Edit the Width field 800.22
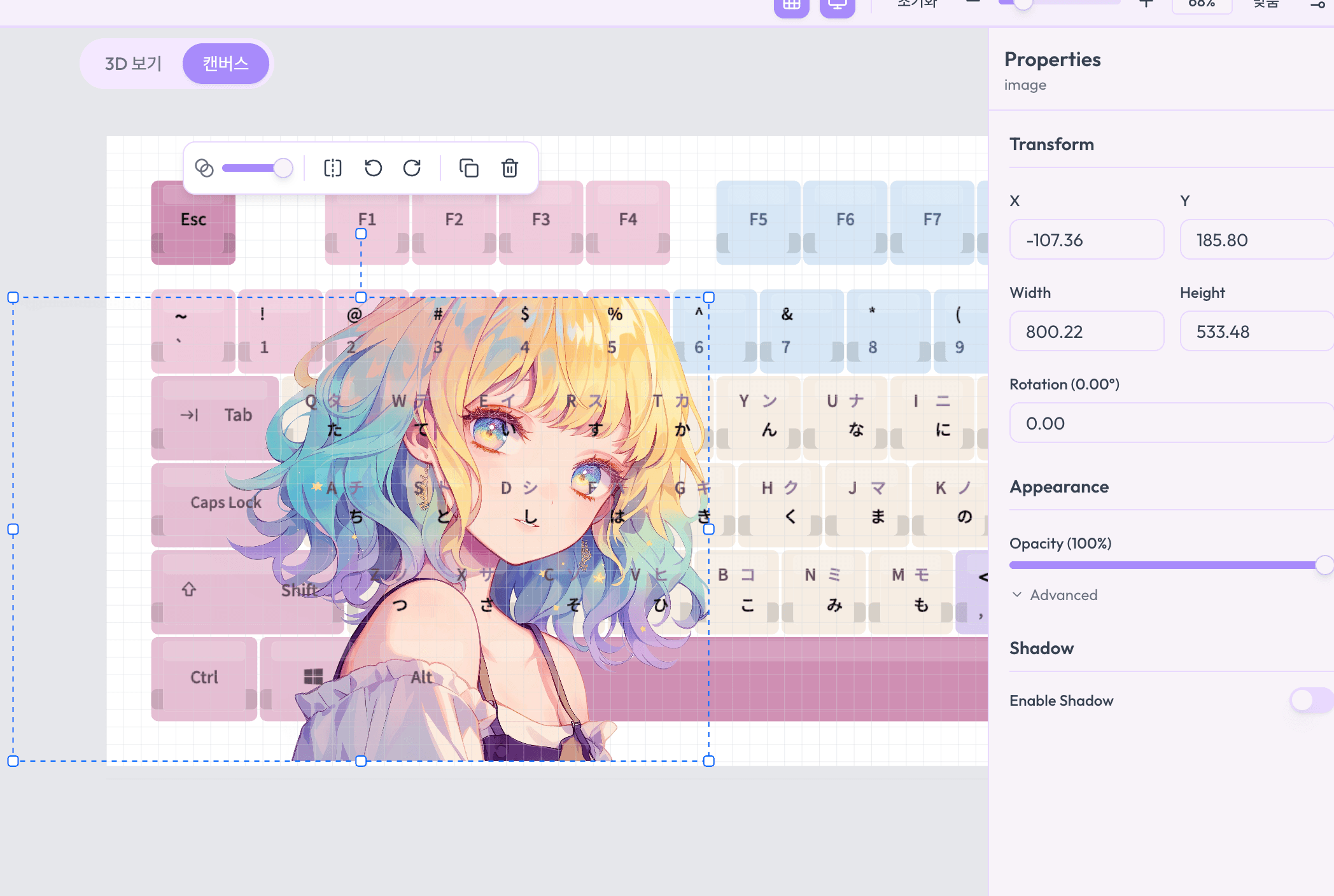This screenshot has width=1334, height=896. coord(1086,331)
